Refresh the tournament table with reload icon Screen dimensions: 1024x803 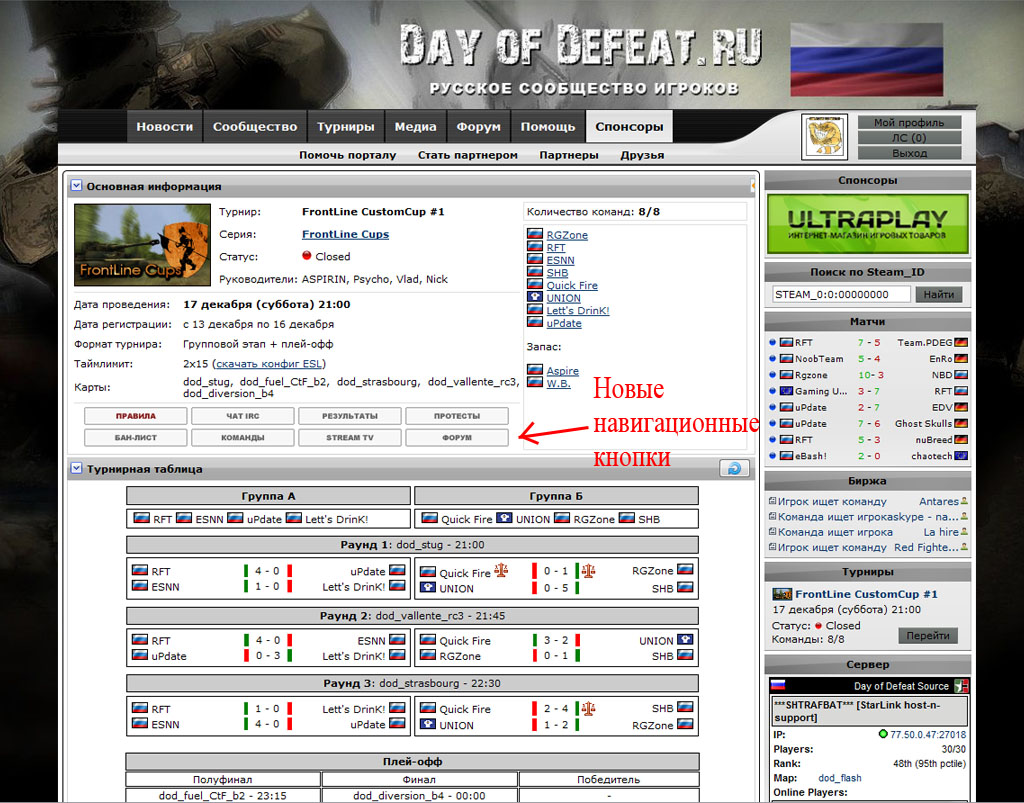click(x=734, y=468)
